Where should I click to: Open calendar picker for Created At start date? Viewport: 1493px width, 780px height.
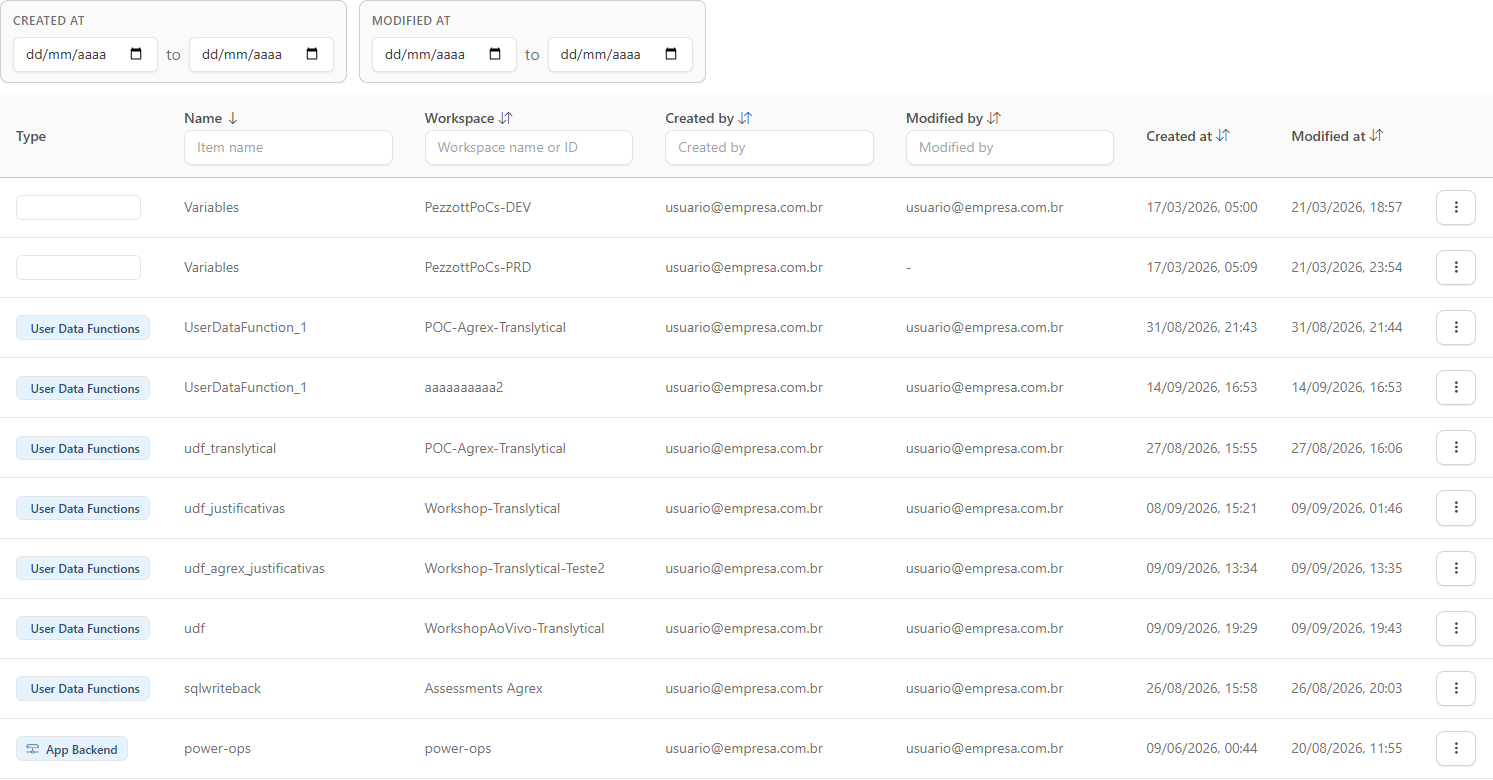(x=137, y=54)
